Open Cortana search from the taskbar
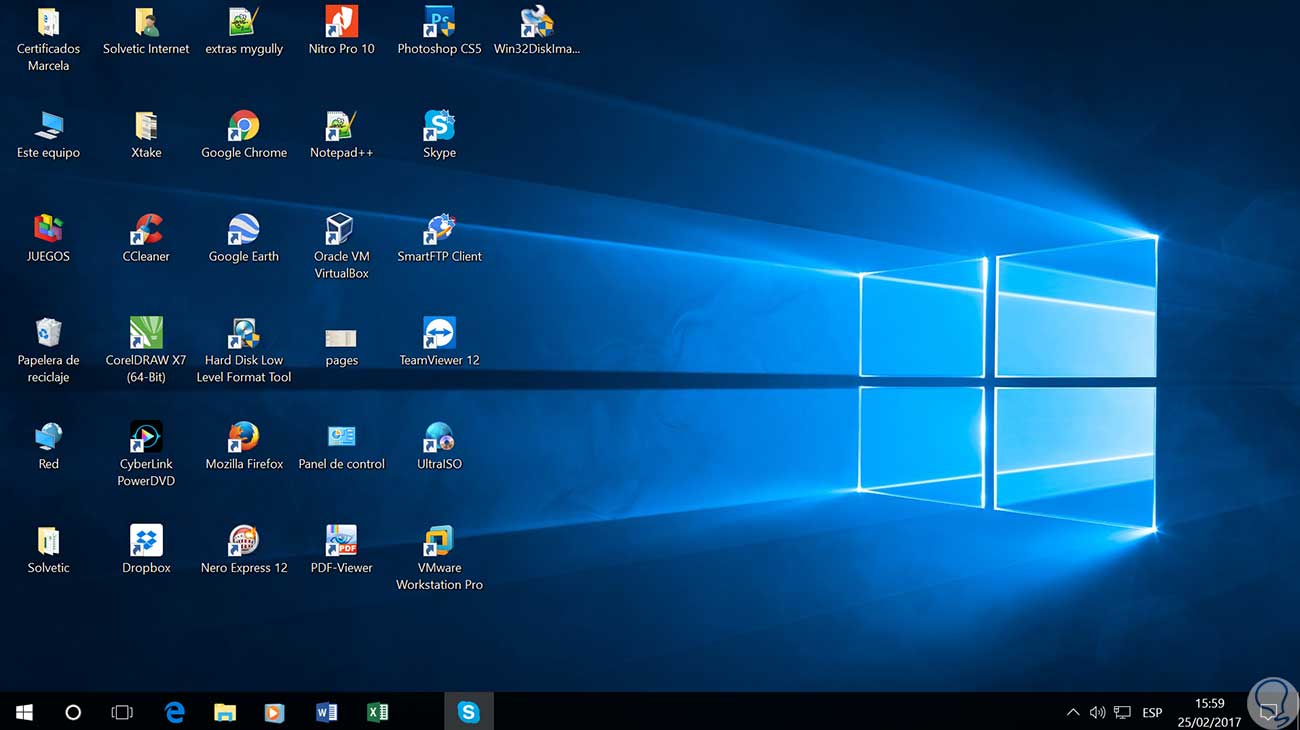1300x730 pixels. (73, 712)
